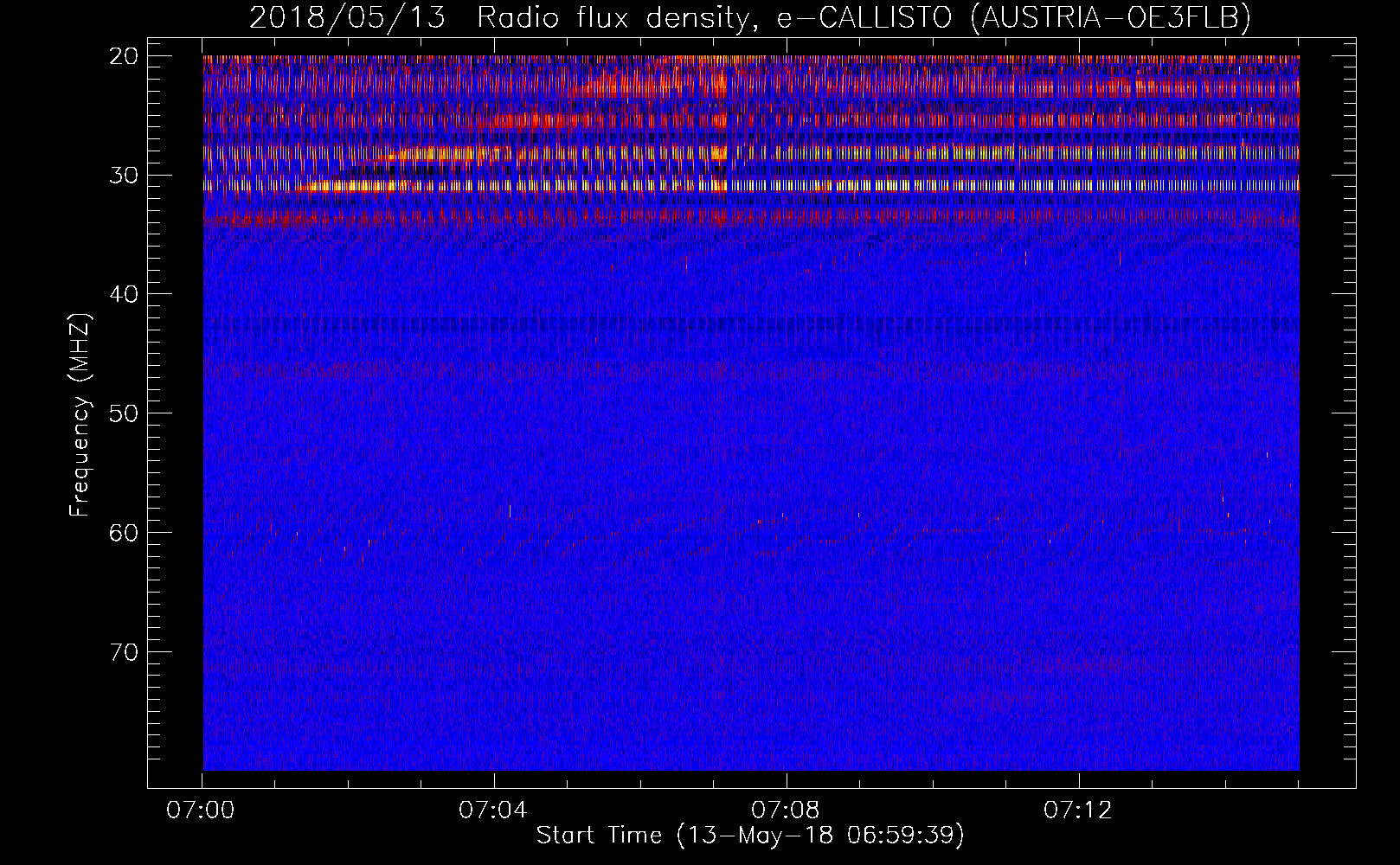Click the 70 frequency tick label

[124, 651]
